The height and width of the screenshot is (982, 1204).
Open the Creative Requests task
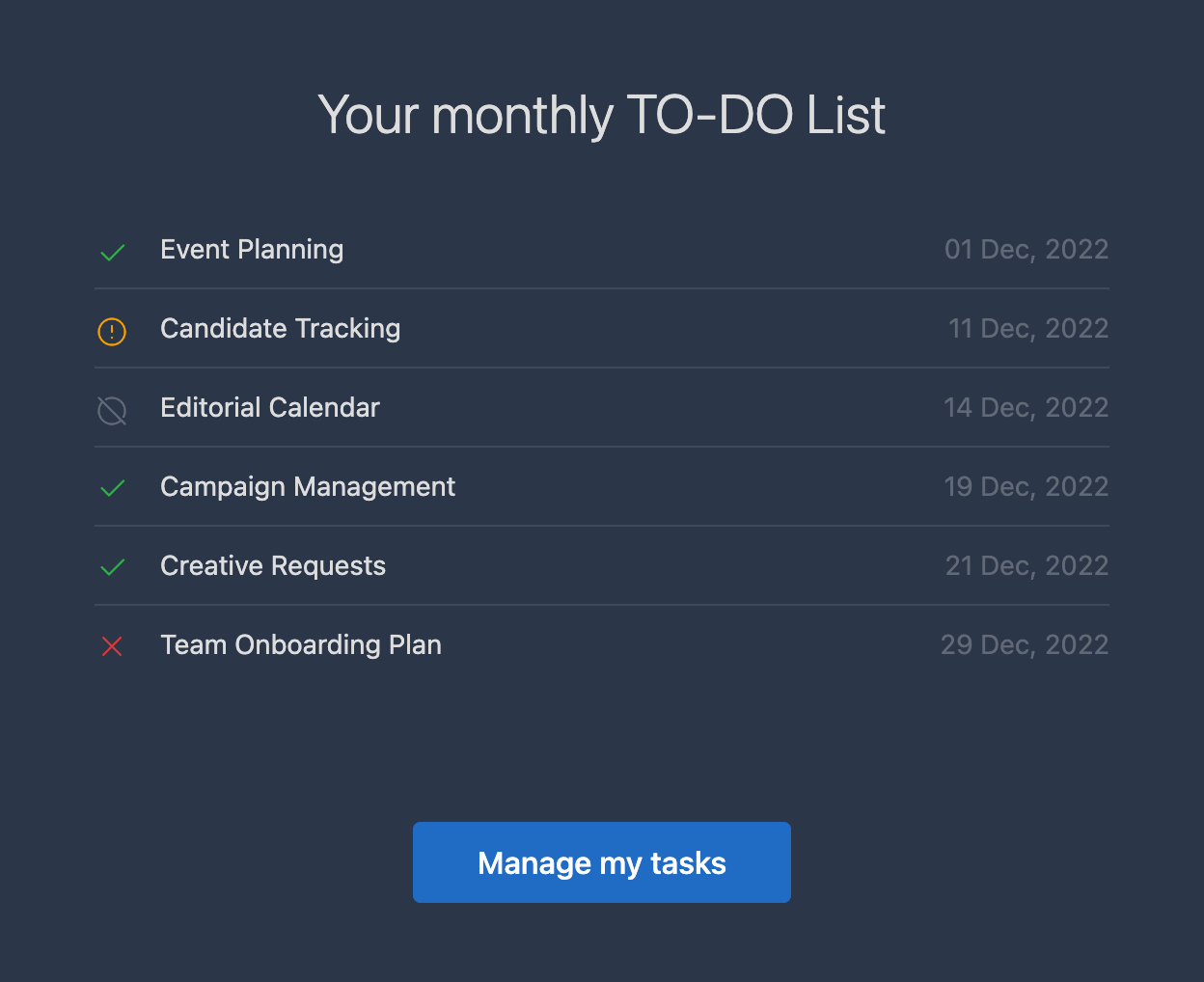point(273,565)
